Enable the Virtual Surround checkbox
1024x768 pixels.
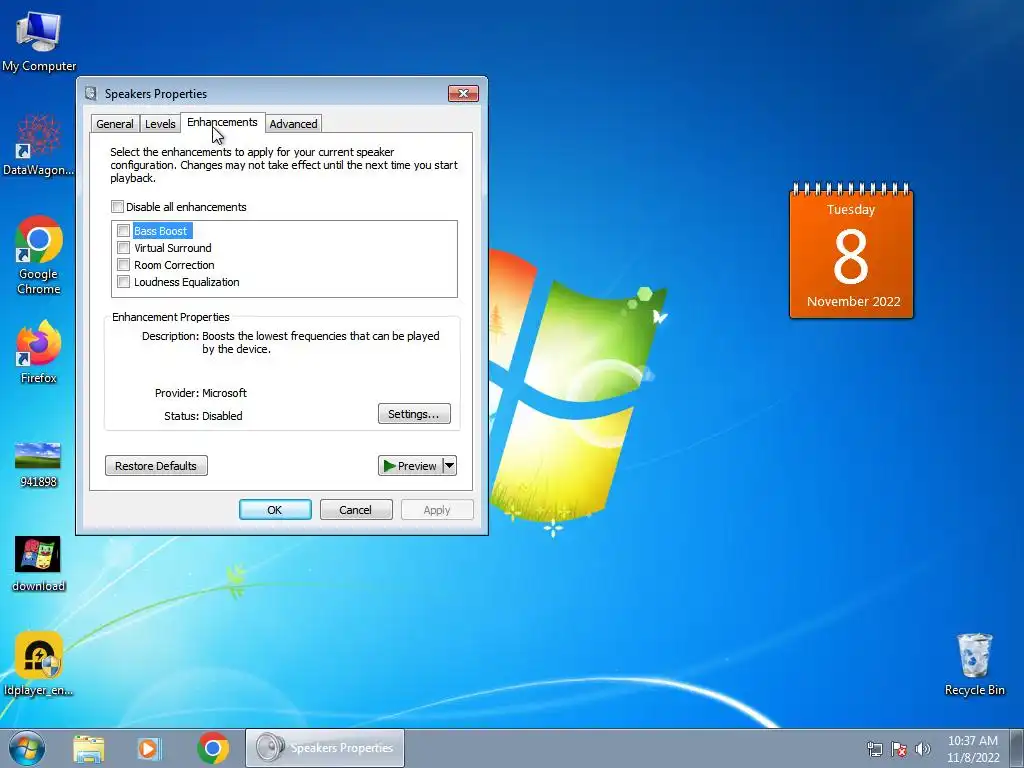tap(123, 248)
